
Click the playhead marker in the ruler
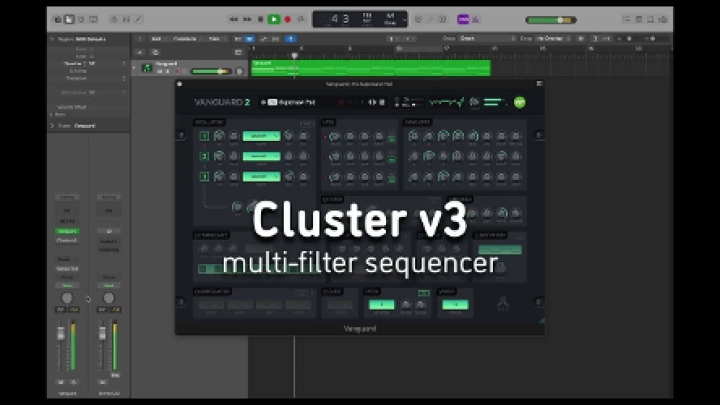(294, 55)
